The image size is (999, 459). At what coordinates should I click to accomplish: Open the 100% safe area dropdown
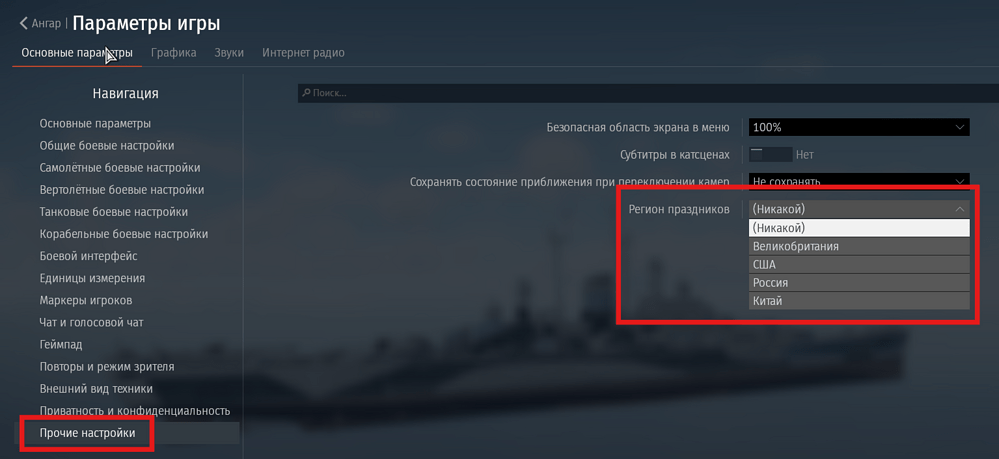(859, 127)
